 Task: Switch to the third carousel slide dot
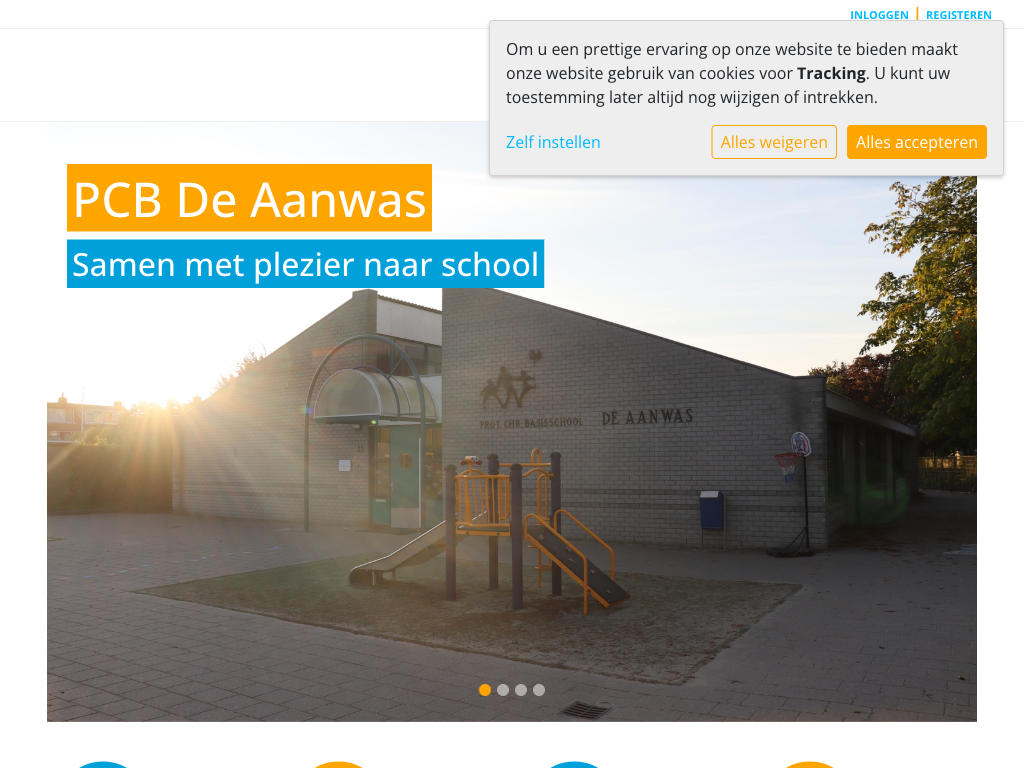520,690
